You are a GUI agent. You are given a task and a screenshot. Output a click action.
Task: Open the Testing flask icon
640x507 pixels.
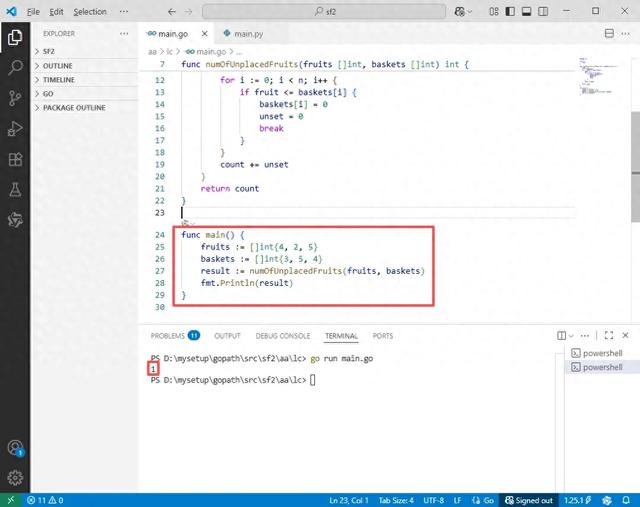click(x=15, y=190)
